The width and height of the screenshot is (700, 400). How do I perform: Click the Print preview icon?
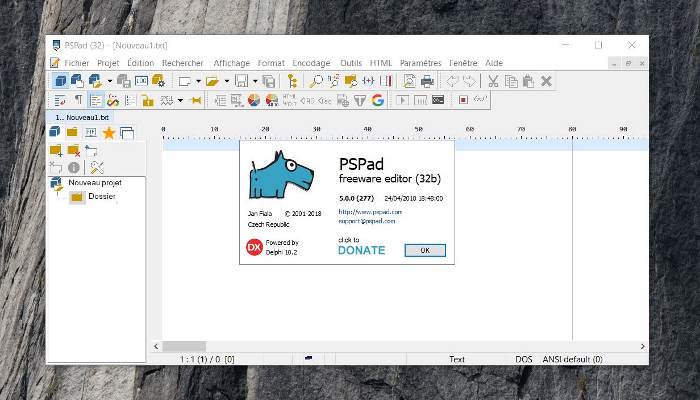click(x=409, y=81)
